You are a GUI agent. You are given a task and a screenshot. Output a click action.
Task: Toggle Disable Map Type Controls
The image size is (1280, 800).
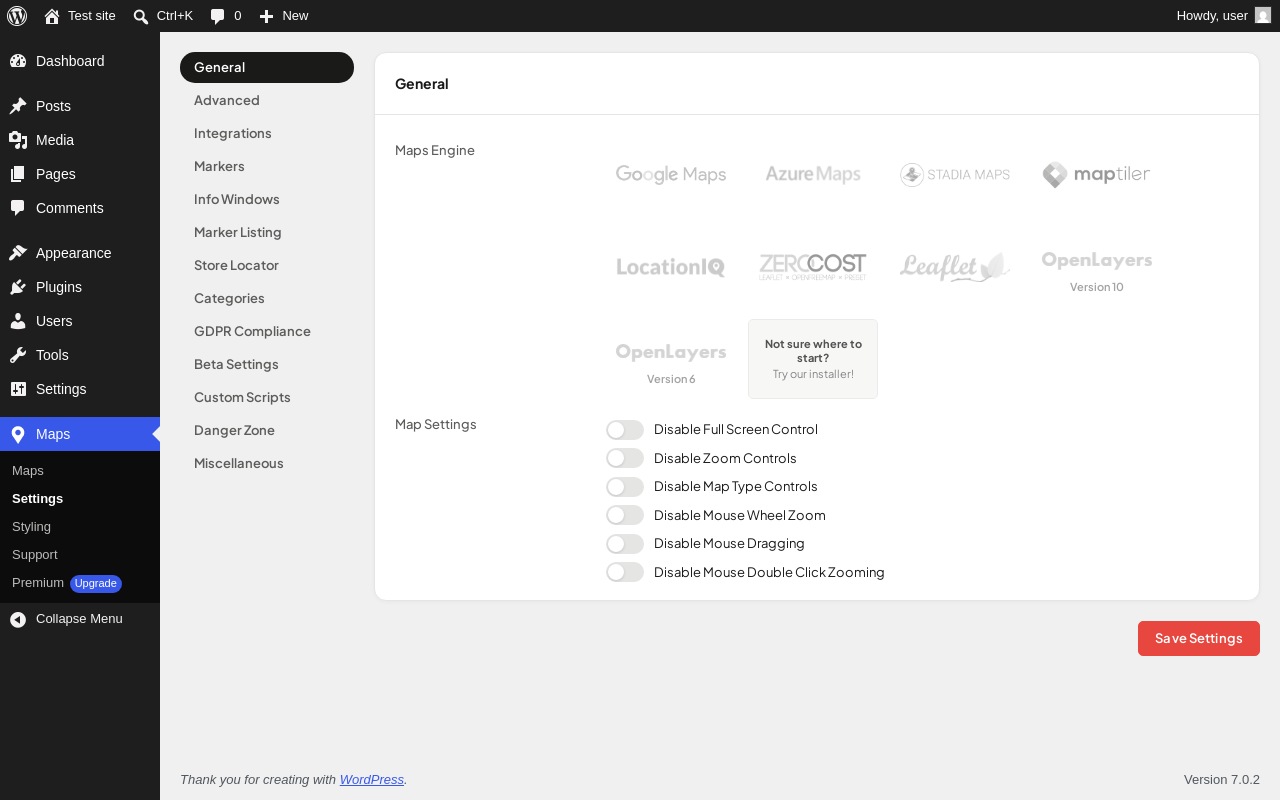(625, 487)
